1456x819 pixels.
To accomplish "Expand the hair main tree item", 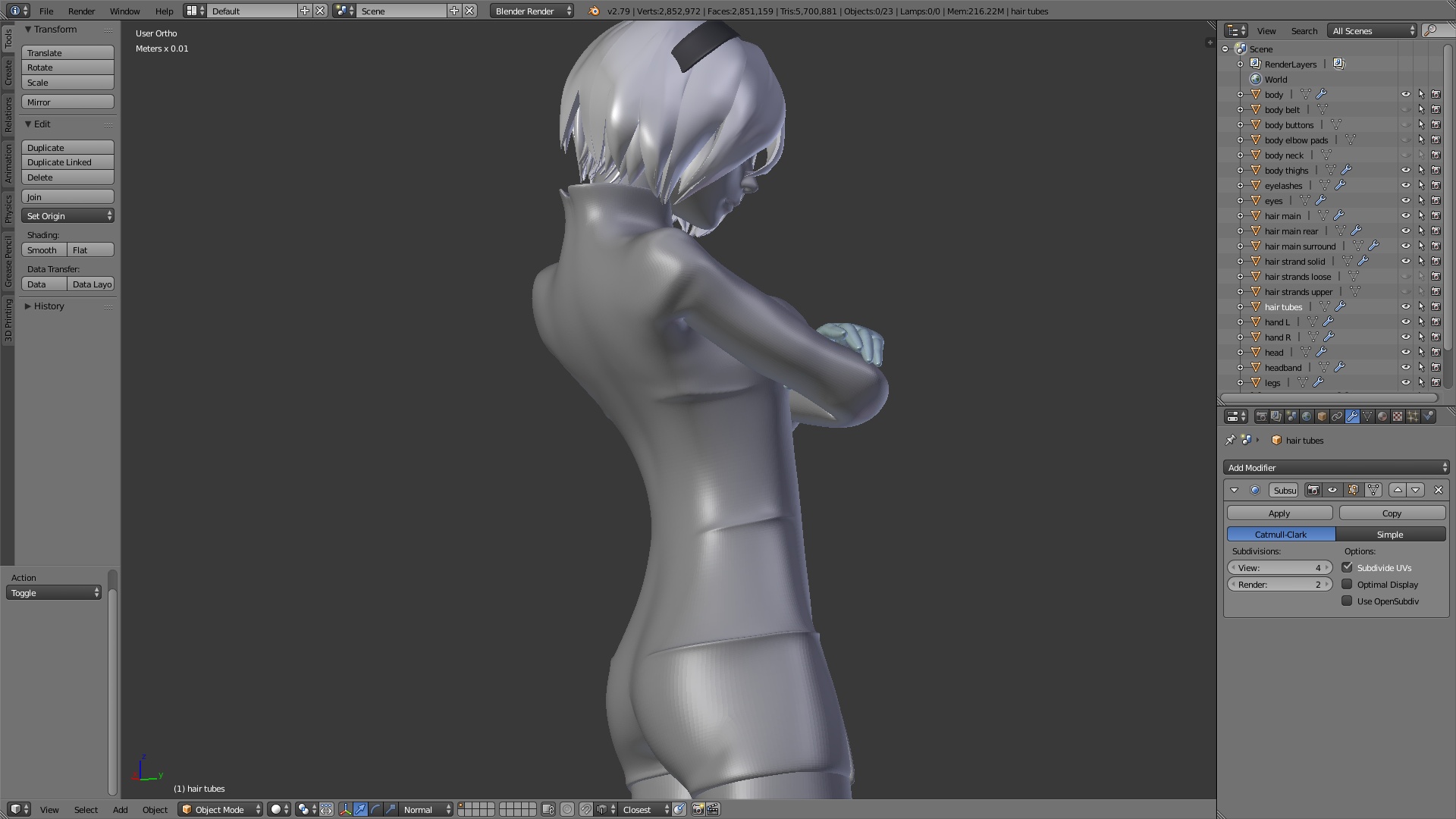I will (x=1240, y=215).
